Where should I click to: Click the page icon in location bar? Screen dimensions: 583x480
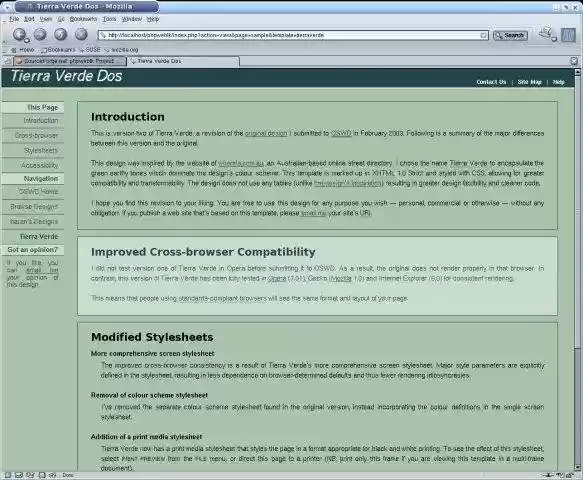[103, 35]
